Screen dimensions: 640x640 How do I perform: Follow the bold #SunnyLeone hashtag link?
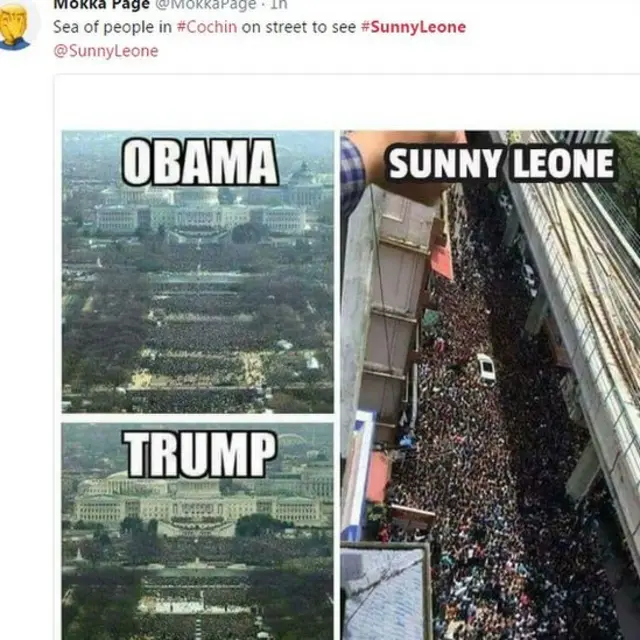tap(412, 27)
